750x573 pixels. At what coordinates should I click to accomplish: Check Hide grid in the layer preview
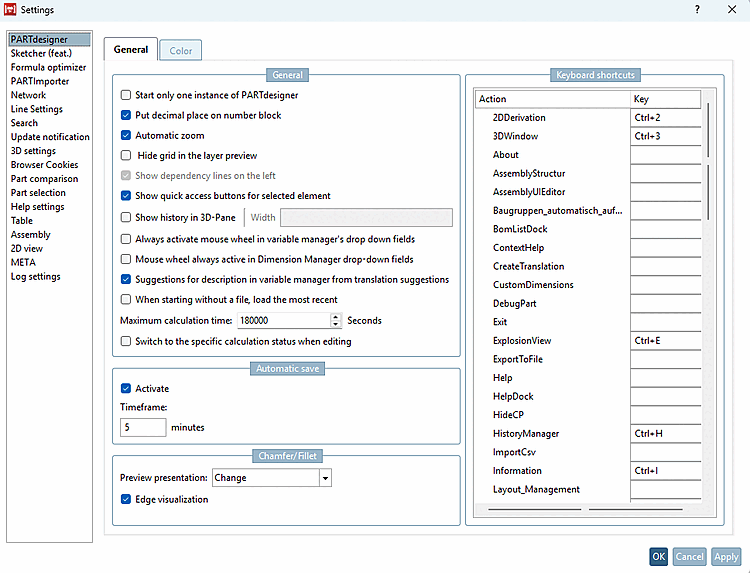pos(126,155)
